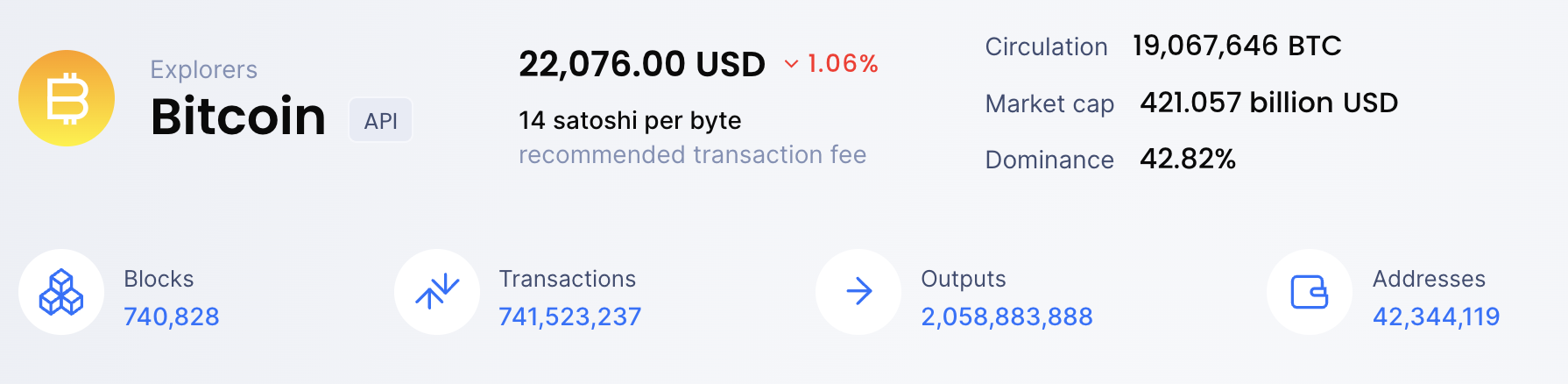The width and height of the screenshot is (1568, 384).
Task: Open outputs count 2,058,883,888
Action: tap(1006, 316)
